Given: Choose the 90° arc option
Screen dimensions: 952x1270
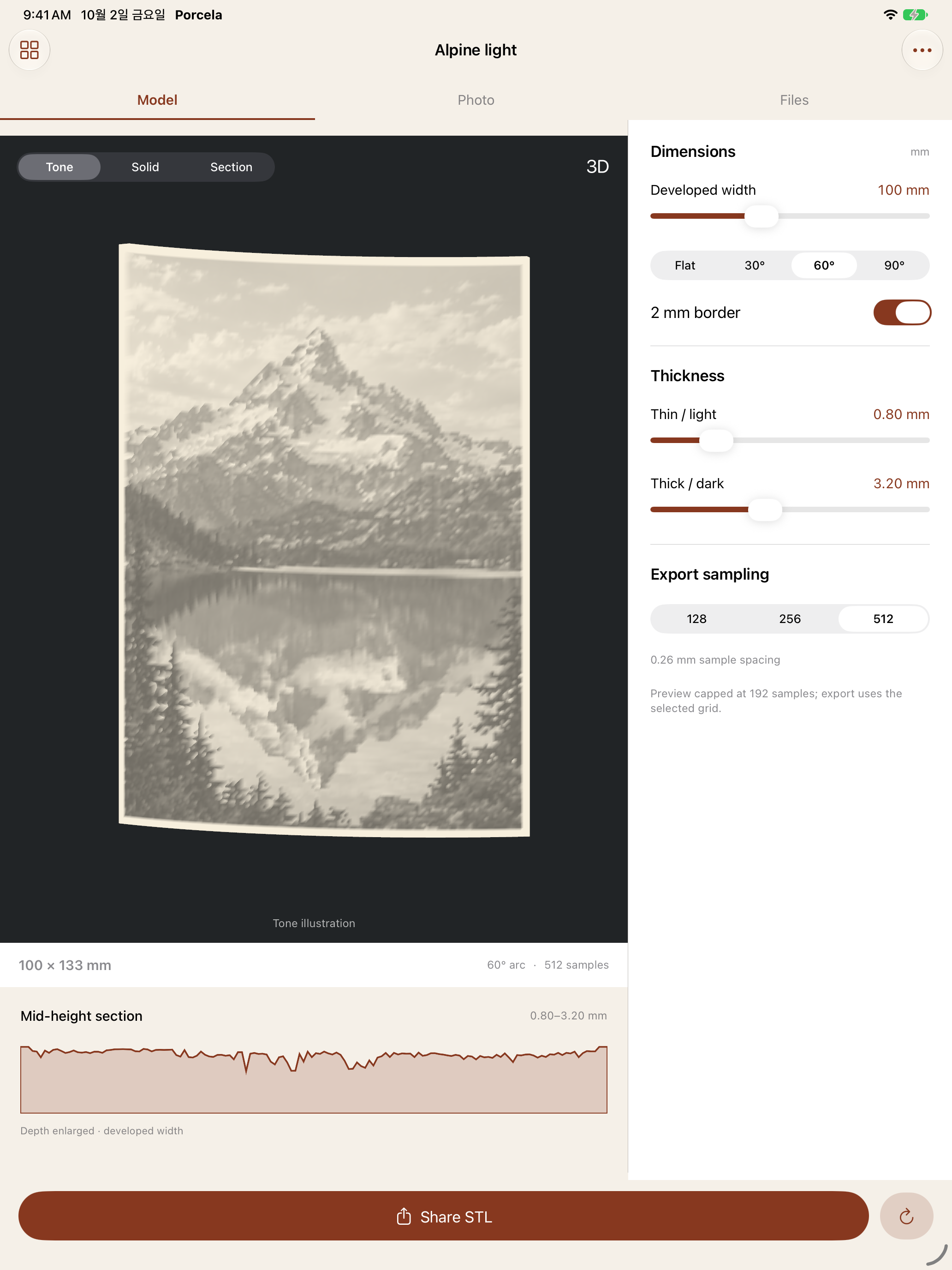Looking at the screenshot, I should [894, 265].
